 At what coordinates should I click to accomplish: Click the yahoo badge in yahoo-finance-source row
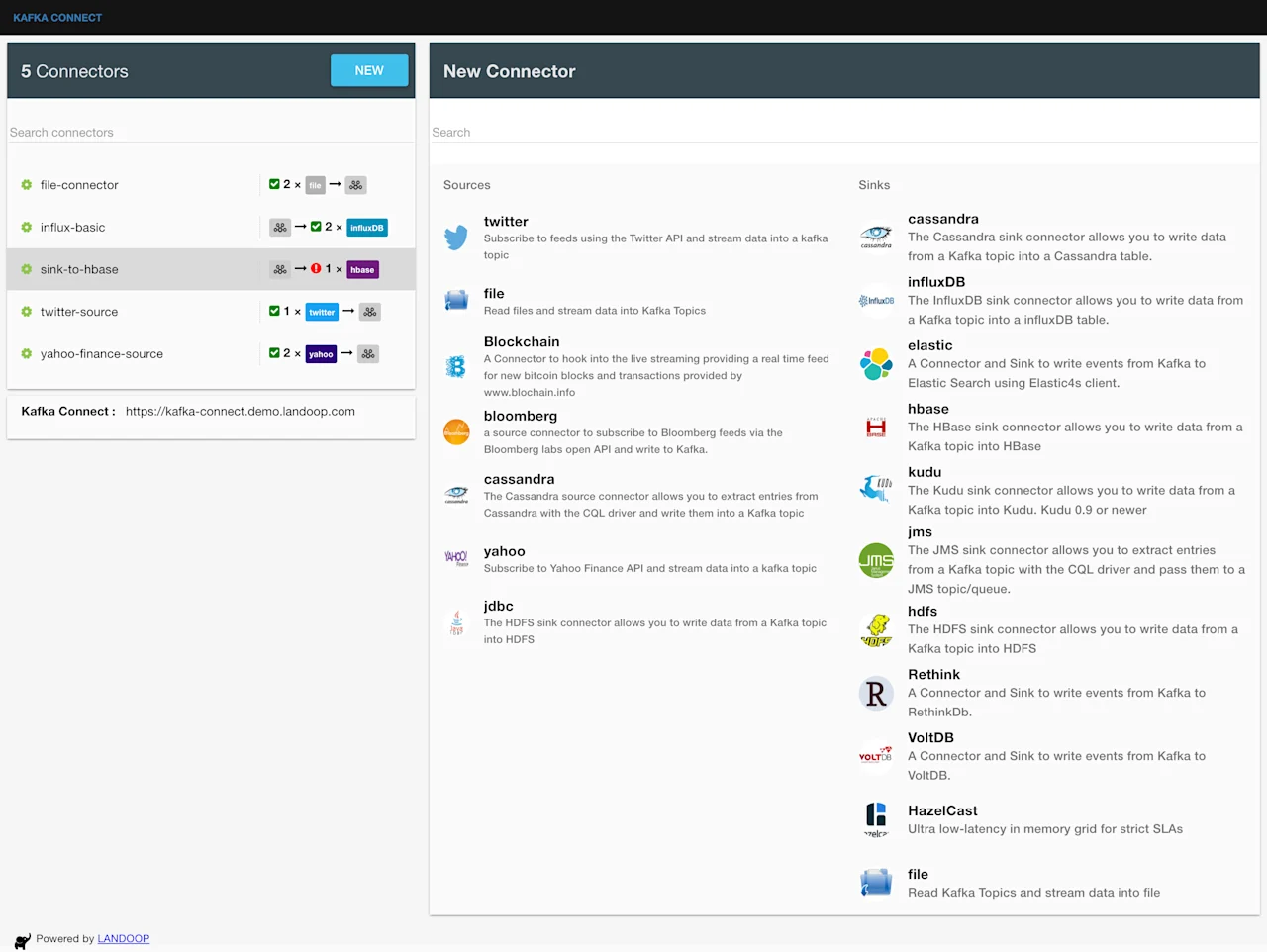pos(321,354)
